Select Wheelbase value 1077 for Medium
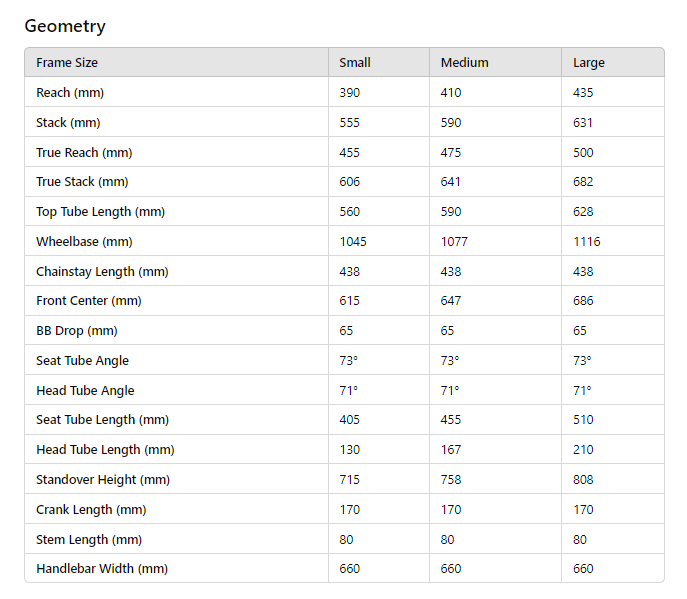The image size is (687, 599). (x=454, y=242)
